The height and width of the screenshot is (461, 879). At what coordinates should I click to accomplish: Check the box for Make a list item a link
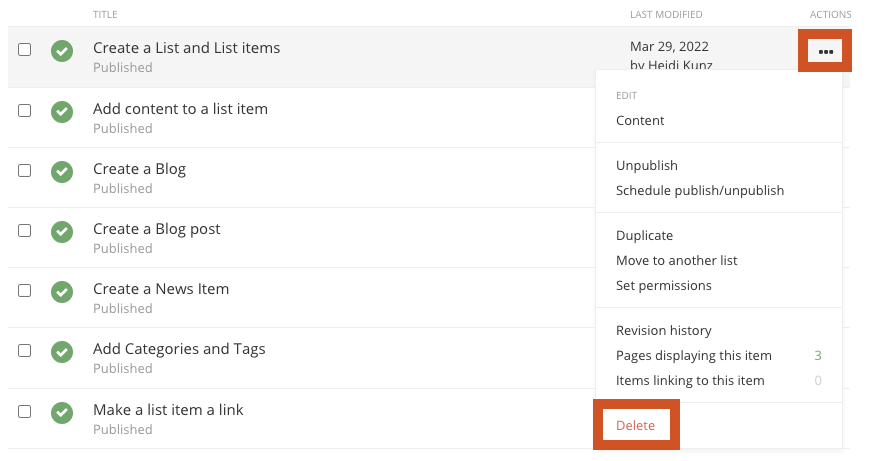pyautogui.click(x=25, y=411)
